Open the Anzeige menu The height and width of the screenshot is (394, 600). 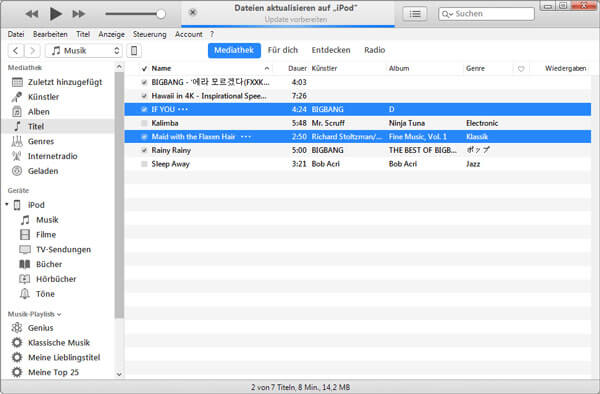click(x=111, y=34)
